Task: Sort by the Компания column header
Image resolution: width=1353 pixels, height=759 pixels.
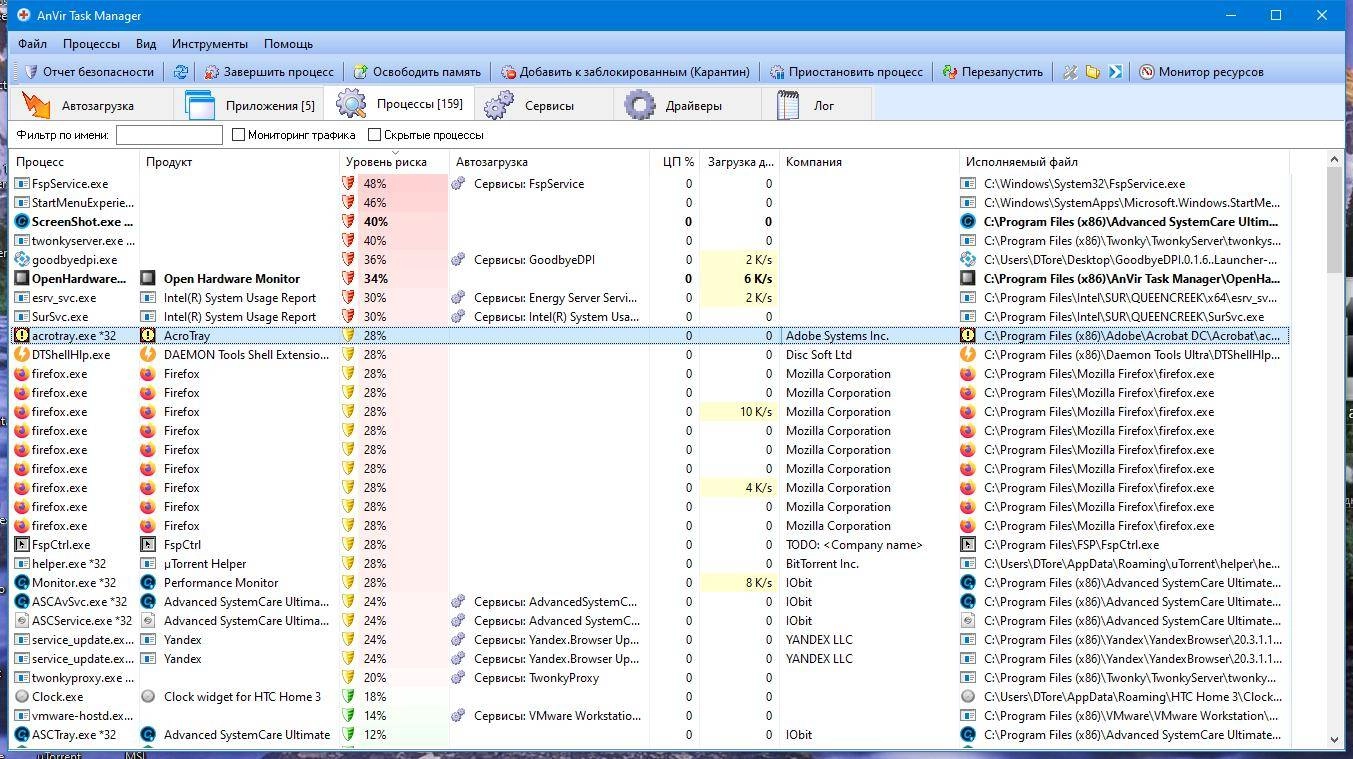Action: coord(869,162)
